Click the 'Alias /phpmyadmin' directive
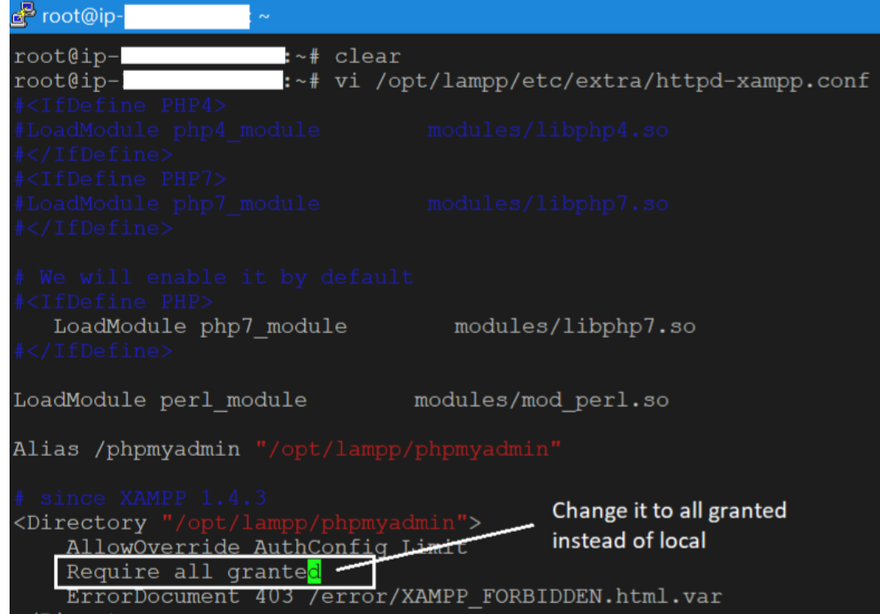The image size is (880, 614). pyautogui.click(x=127, y=450)
